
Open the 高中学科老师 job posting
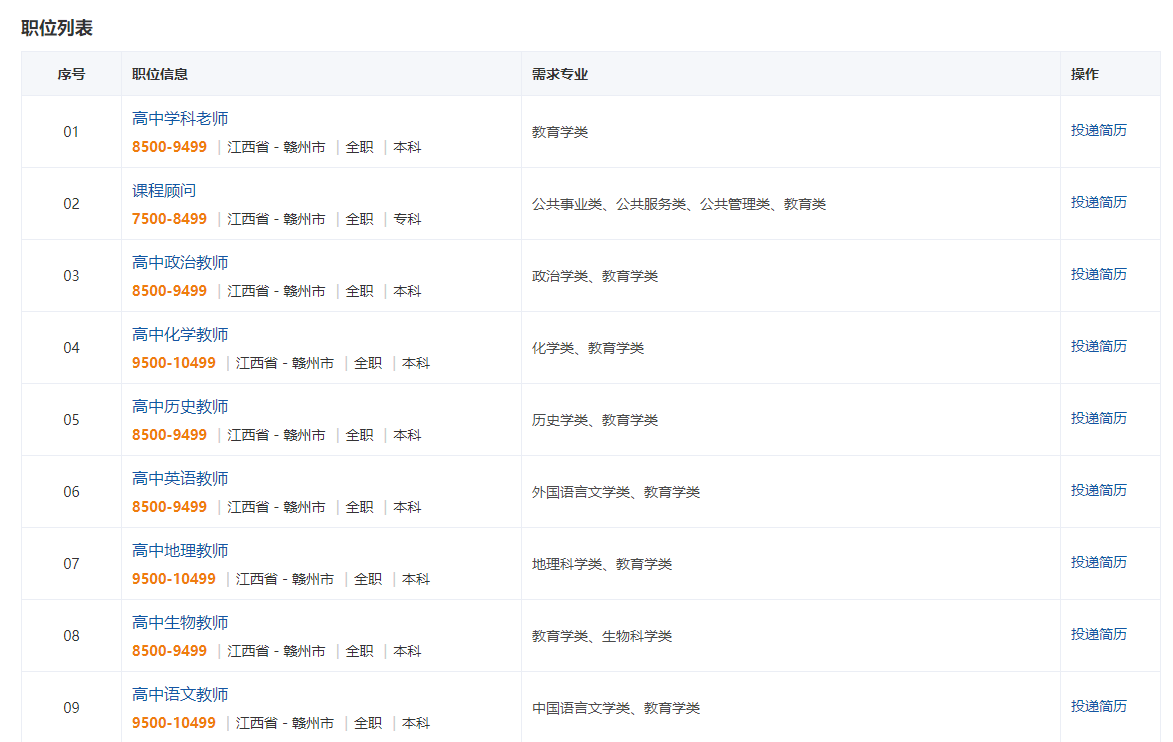pos(180,119)
